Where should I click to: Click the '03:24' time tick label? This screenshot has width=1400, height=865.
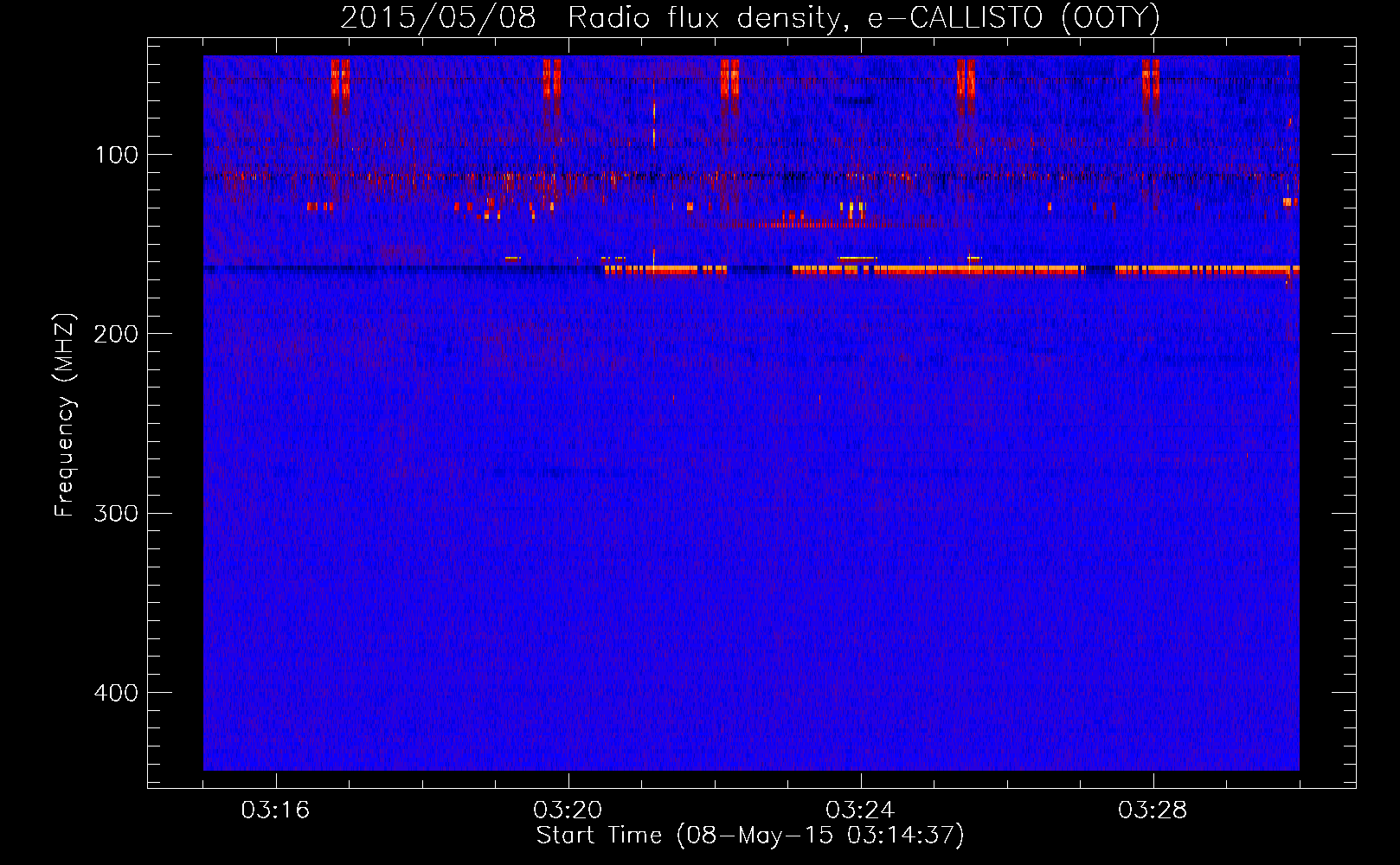coord(860,811)
